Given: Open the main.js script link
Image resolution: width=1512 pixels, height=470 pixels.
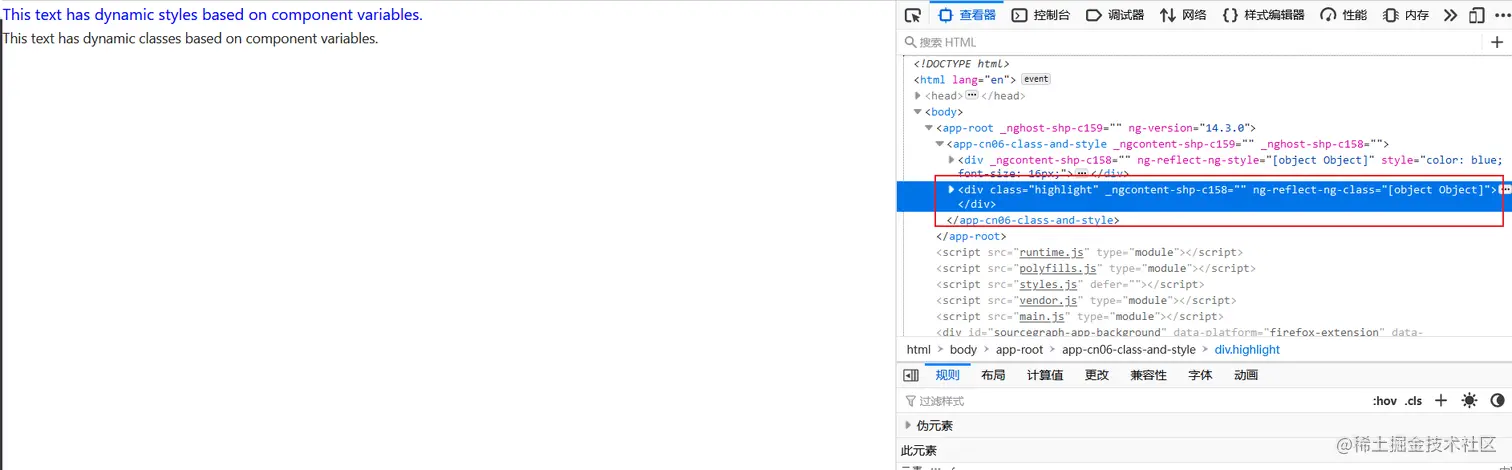Looking at the screenshot, I should pos(1041,317).
